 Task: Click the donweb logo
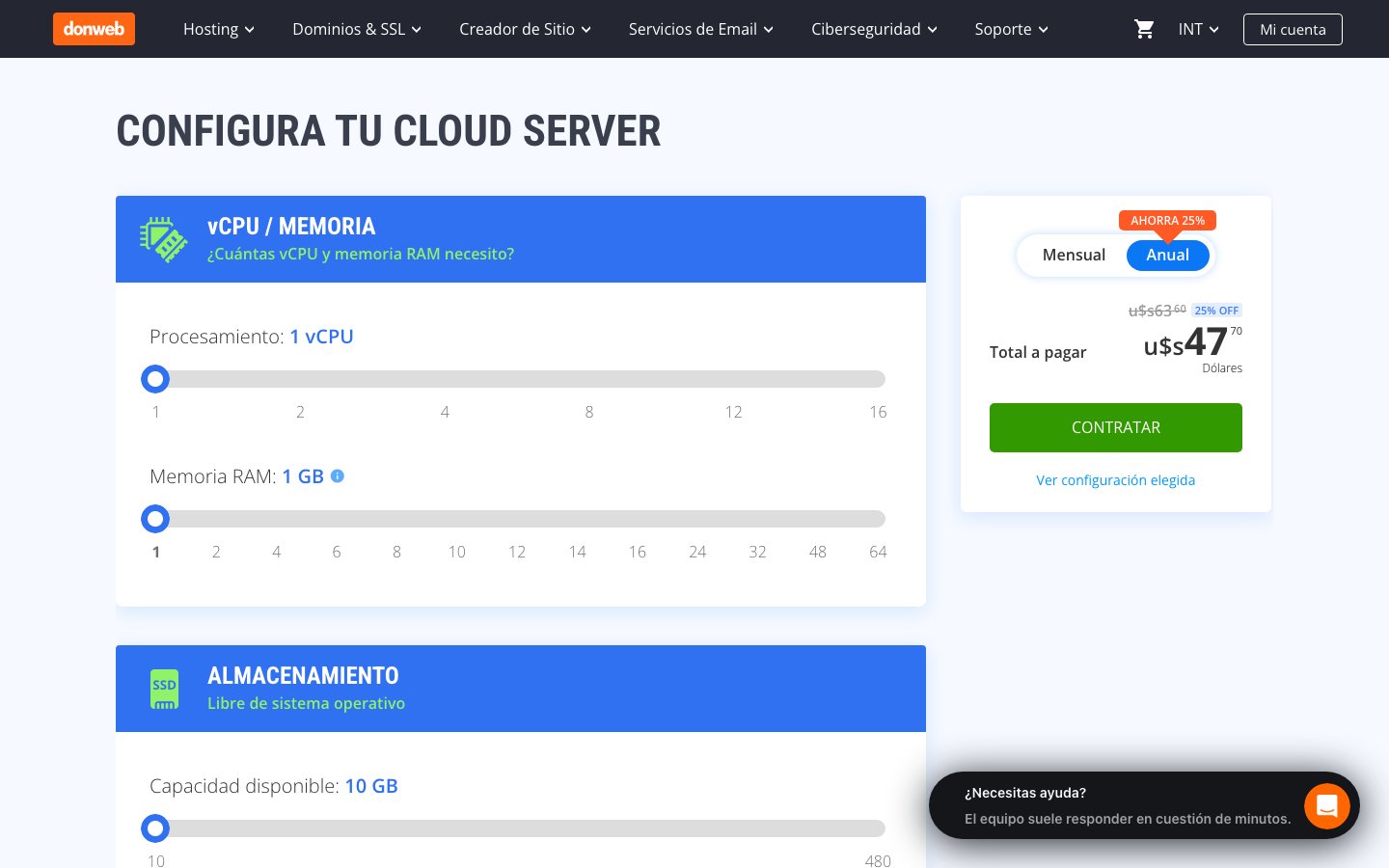94,29
